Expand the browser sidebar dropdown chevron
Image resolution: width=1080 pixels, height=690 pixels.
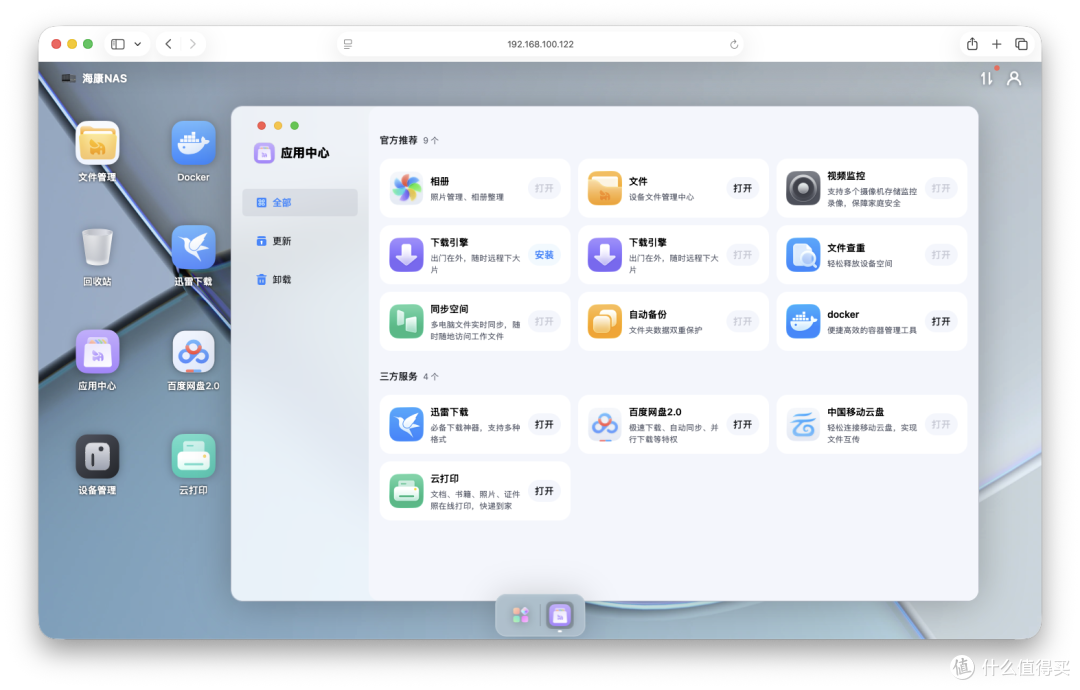138,44
